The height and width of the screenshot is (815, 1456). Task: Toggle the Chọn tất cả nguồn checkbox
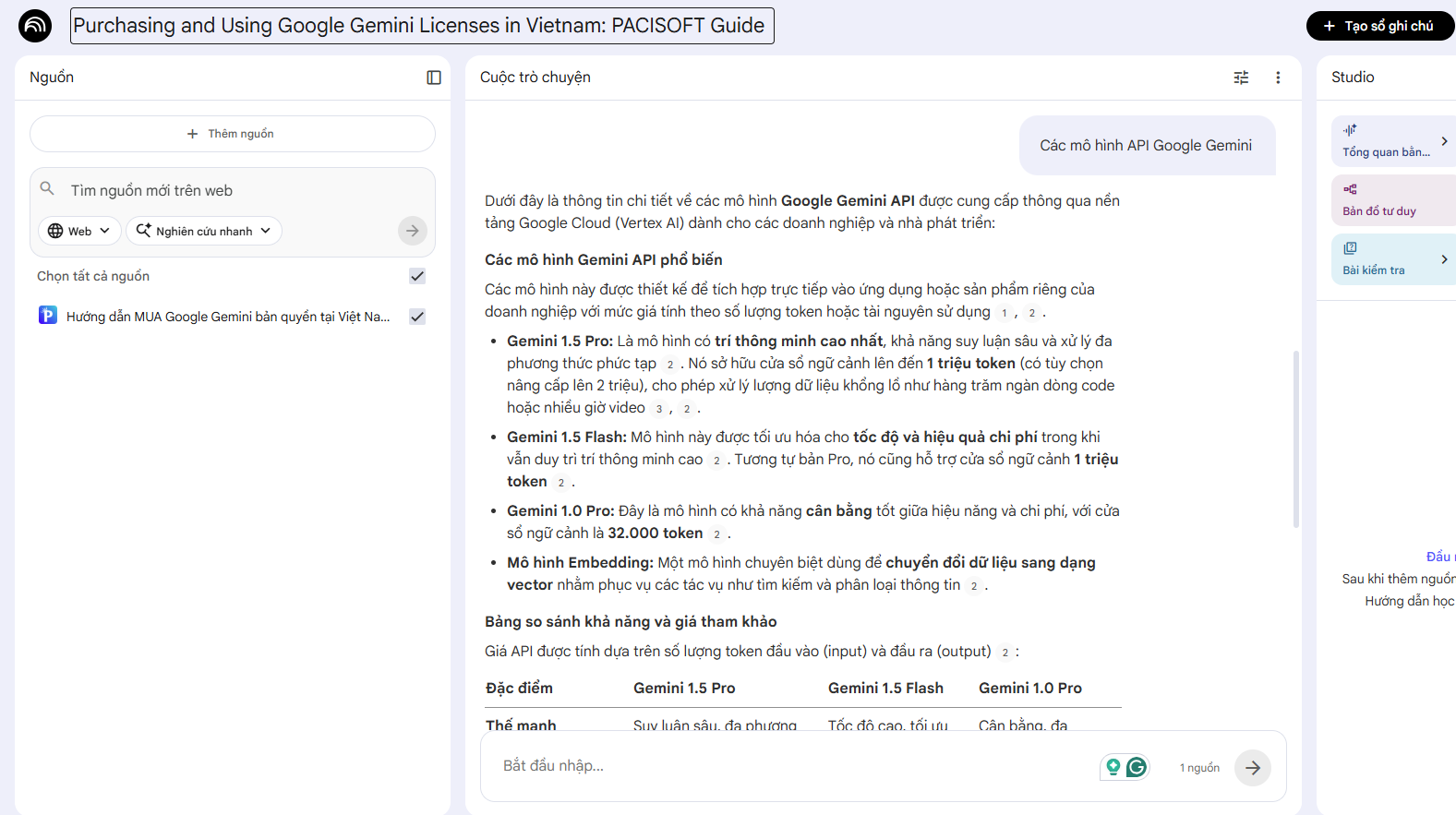tap(417, 276)
